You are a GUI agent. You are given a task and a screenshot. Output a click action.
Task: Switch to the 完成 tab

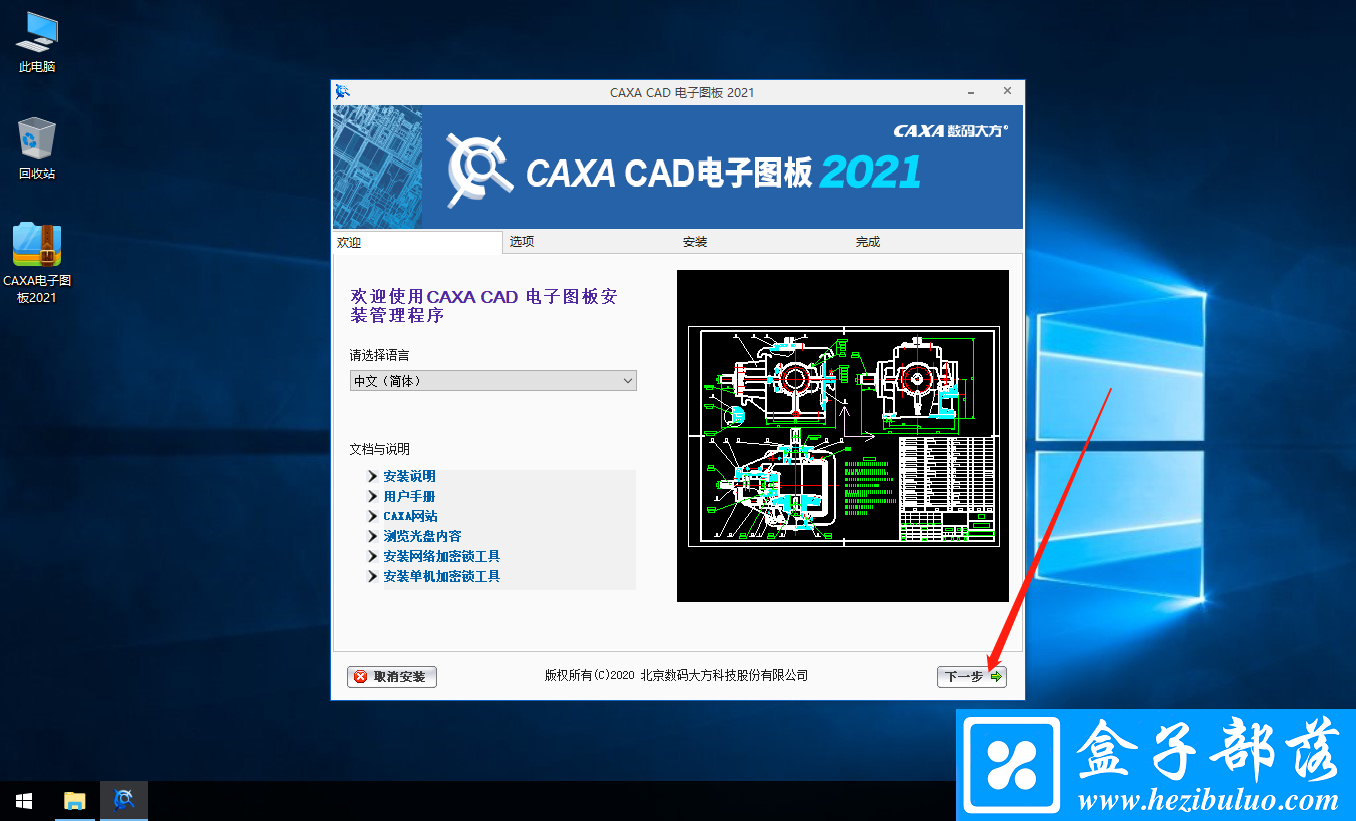point(868,241)
